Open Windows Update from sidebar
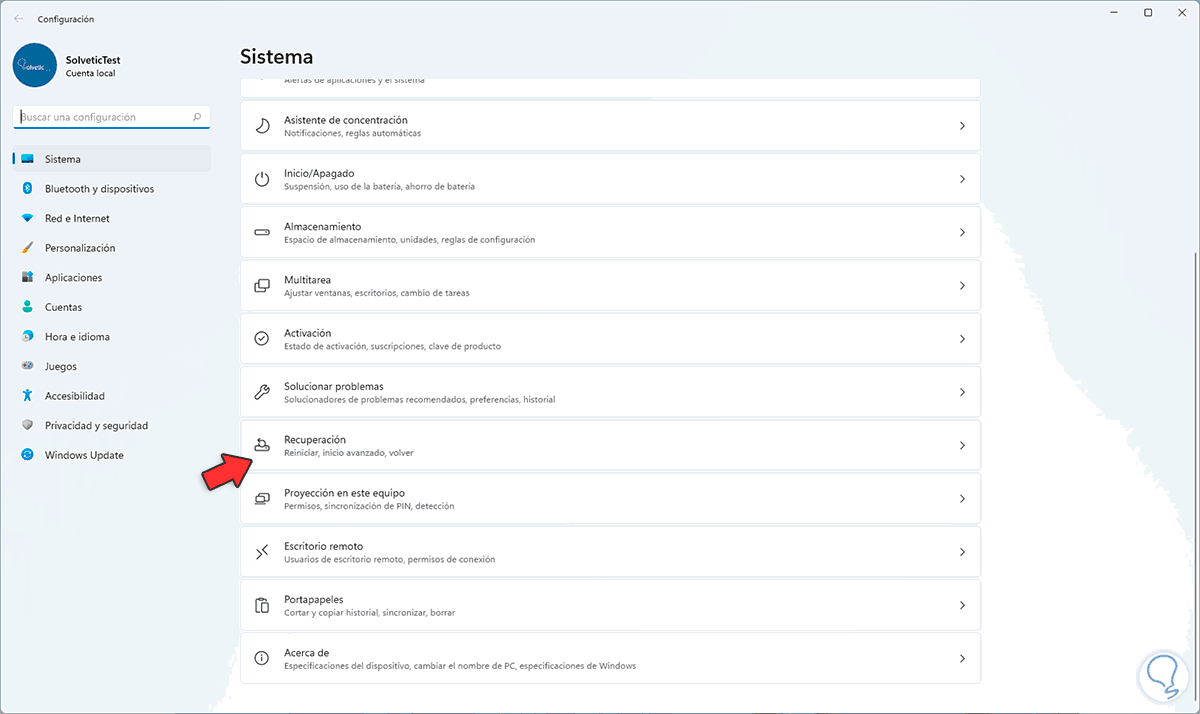 click(84, 455)
